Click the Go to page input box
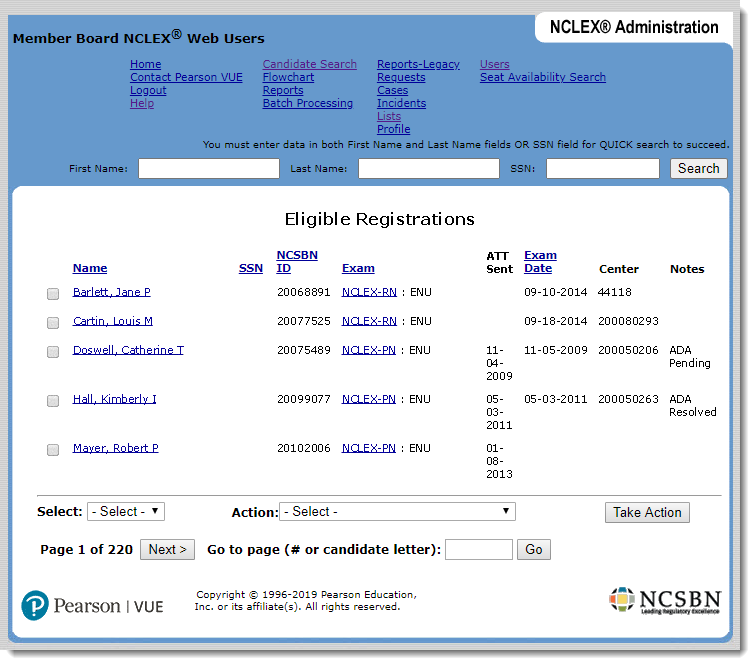Image resolution: width=755 pixels, height=665 pixels. coord(479,549)
